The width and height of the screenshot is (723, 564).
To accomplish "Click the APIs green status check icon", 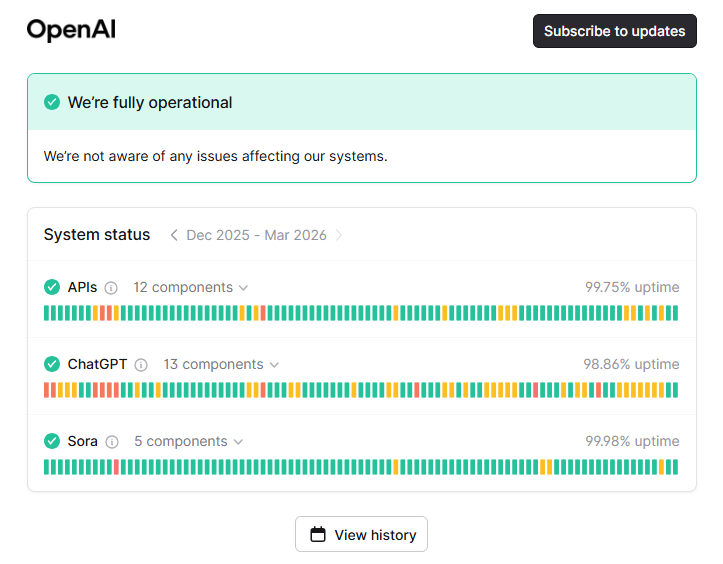I will (x=52, y=287).
